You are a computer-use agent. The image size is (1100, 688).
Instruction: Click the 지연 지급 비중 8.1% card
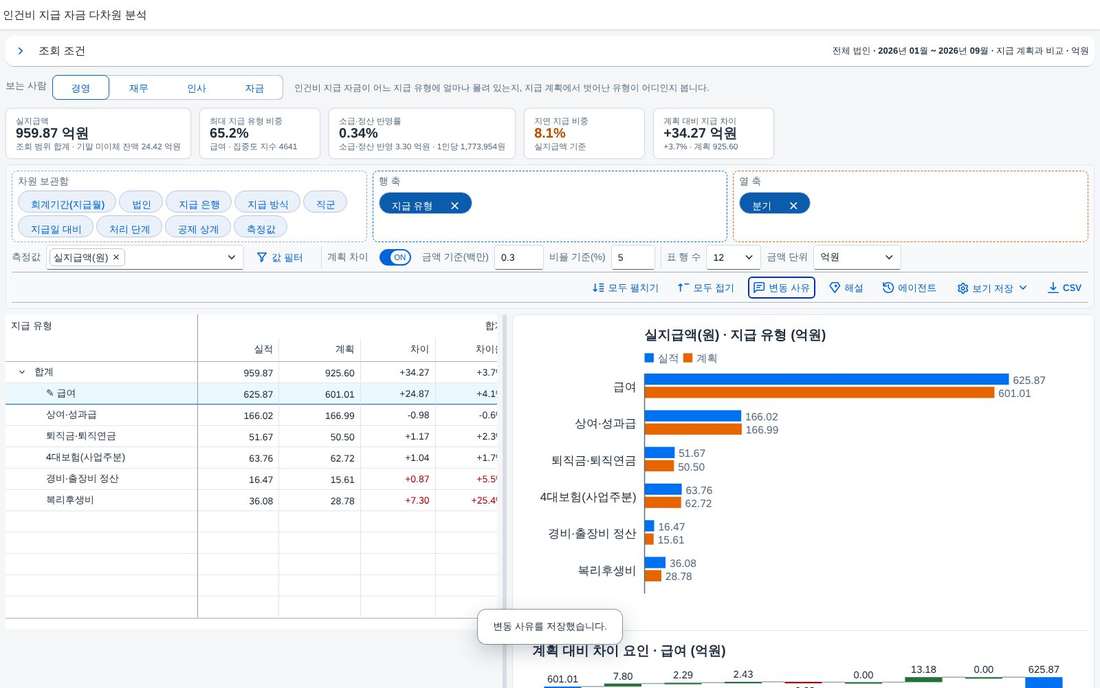[x=584, y=133]
